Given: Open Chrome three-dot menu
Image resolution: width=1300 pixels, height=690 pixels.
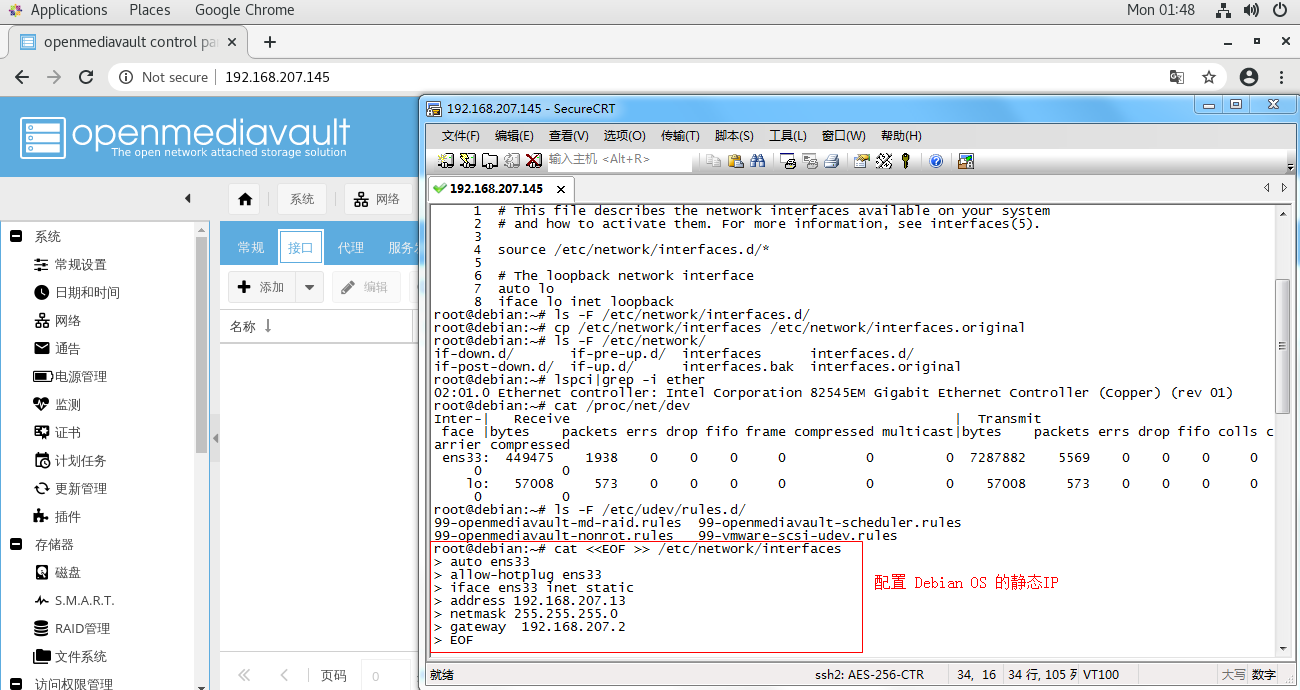Looking at the screenshot, I should pos(1280,77).
